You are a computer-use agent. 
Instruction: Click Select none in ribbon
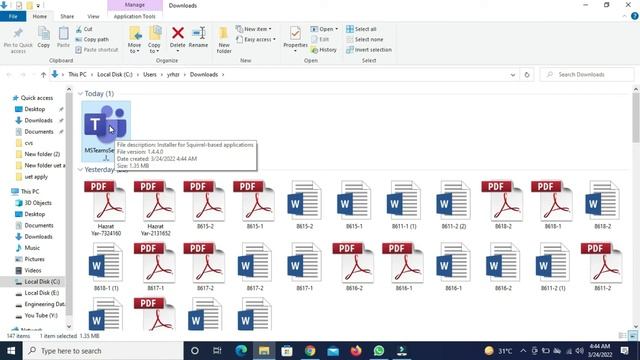point(364,40)
